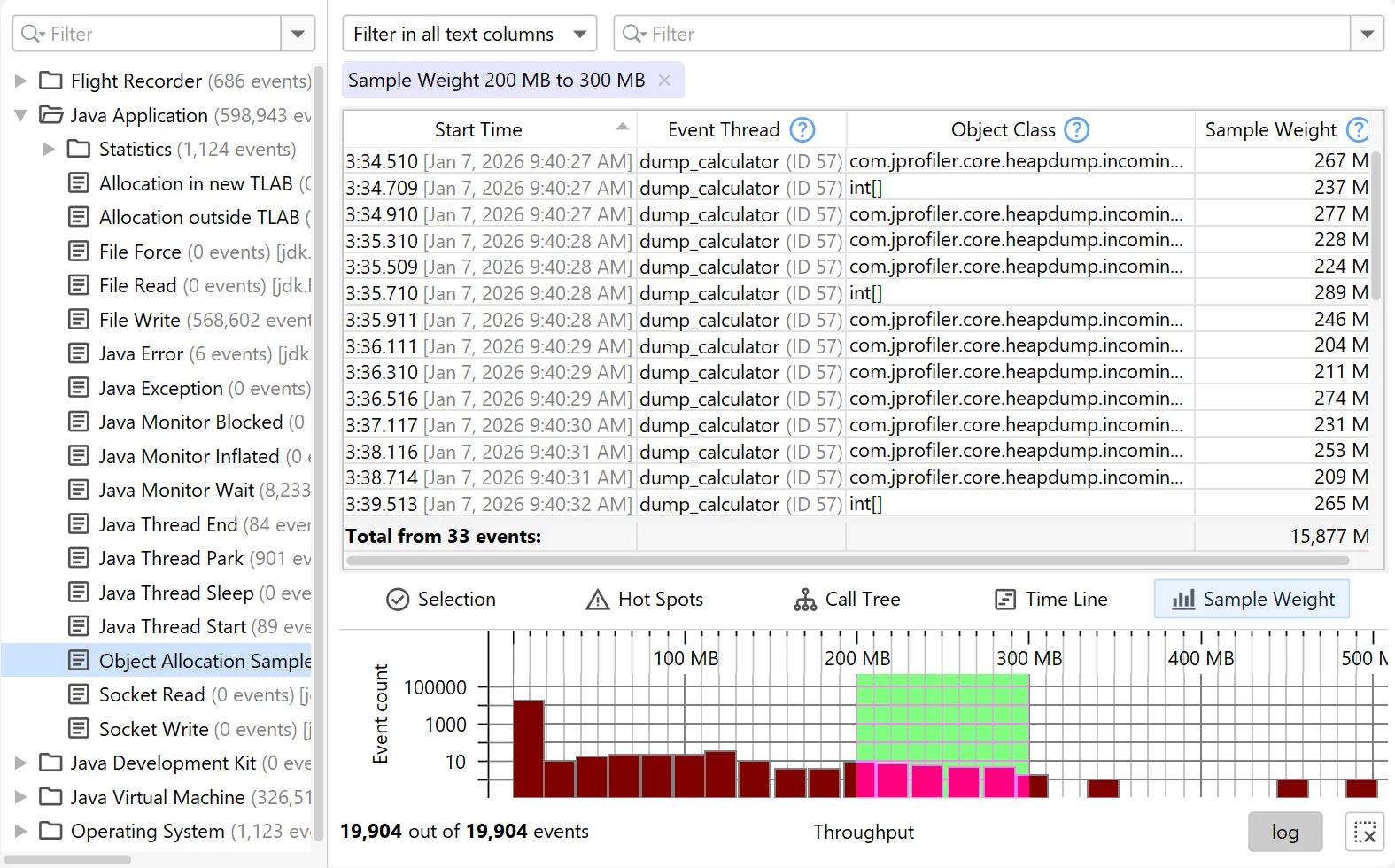Select the event row at 3:34.709

[x=856, y=188]
